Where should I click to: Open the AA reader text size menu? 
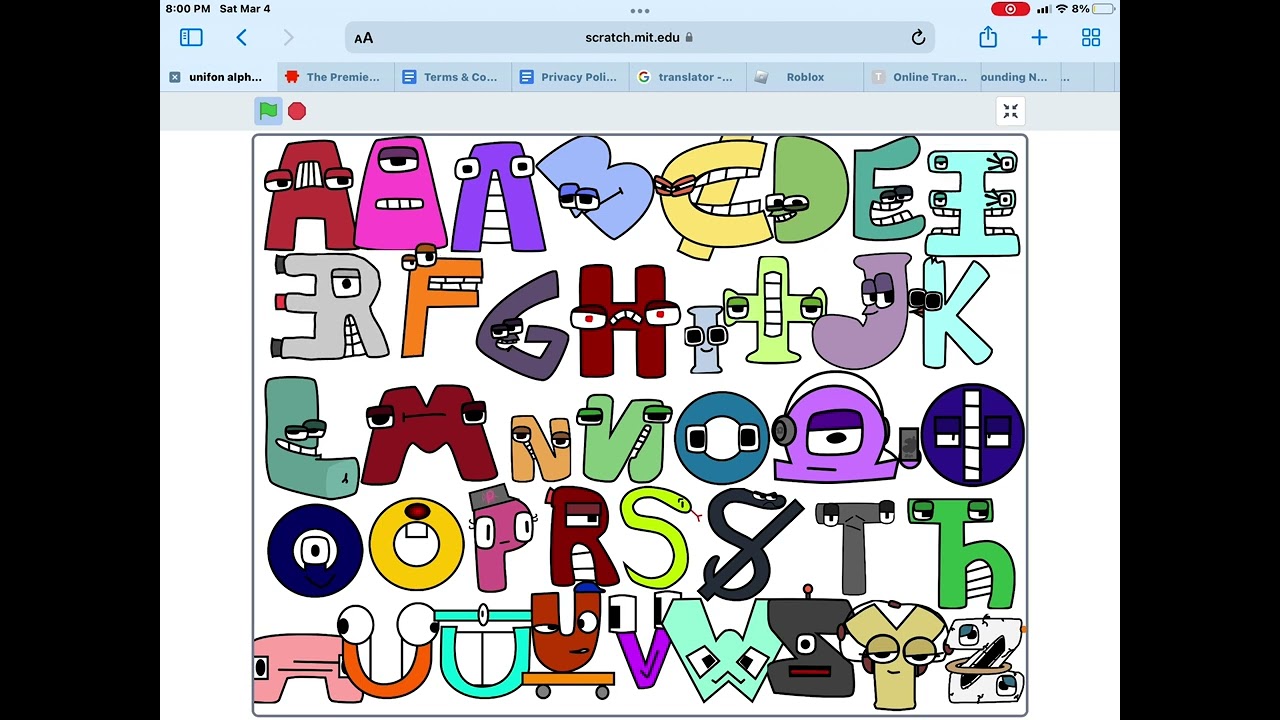pos(363,38)
